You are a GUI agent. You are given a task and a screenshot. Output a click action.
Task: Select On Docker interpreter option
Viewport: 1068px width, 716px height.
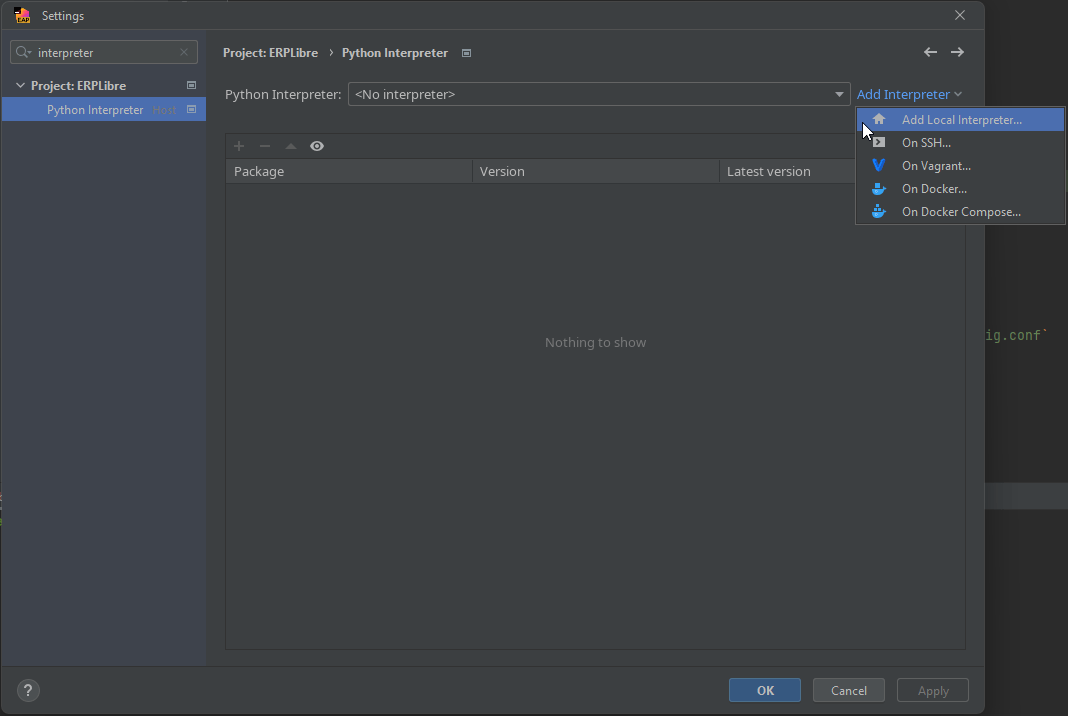[960, 189]
